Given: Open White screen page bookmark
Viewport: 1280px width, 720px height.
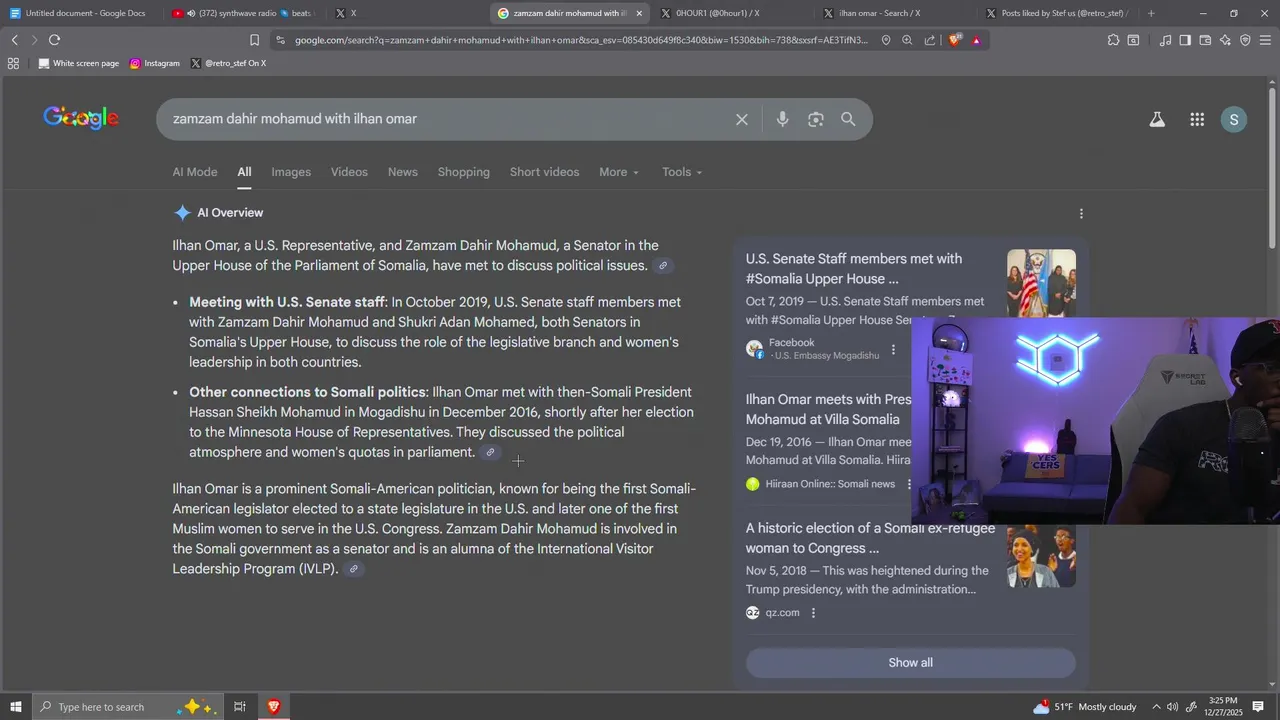Looking at the screenshot, I should tap(79, 63).
